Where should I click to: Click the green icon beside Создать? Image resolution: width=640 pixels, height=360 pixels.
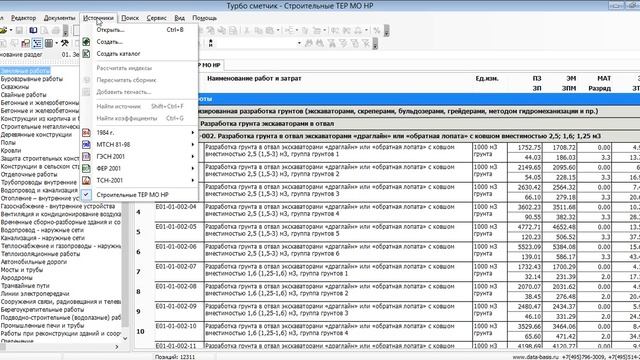click(86, 42)
